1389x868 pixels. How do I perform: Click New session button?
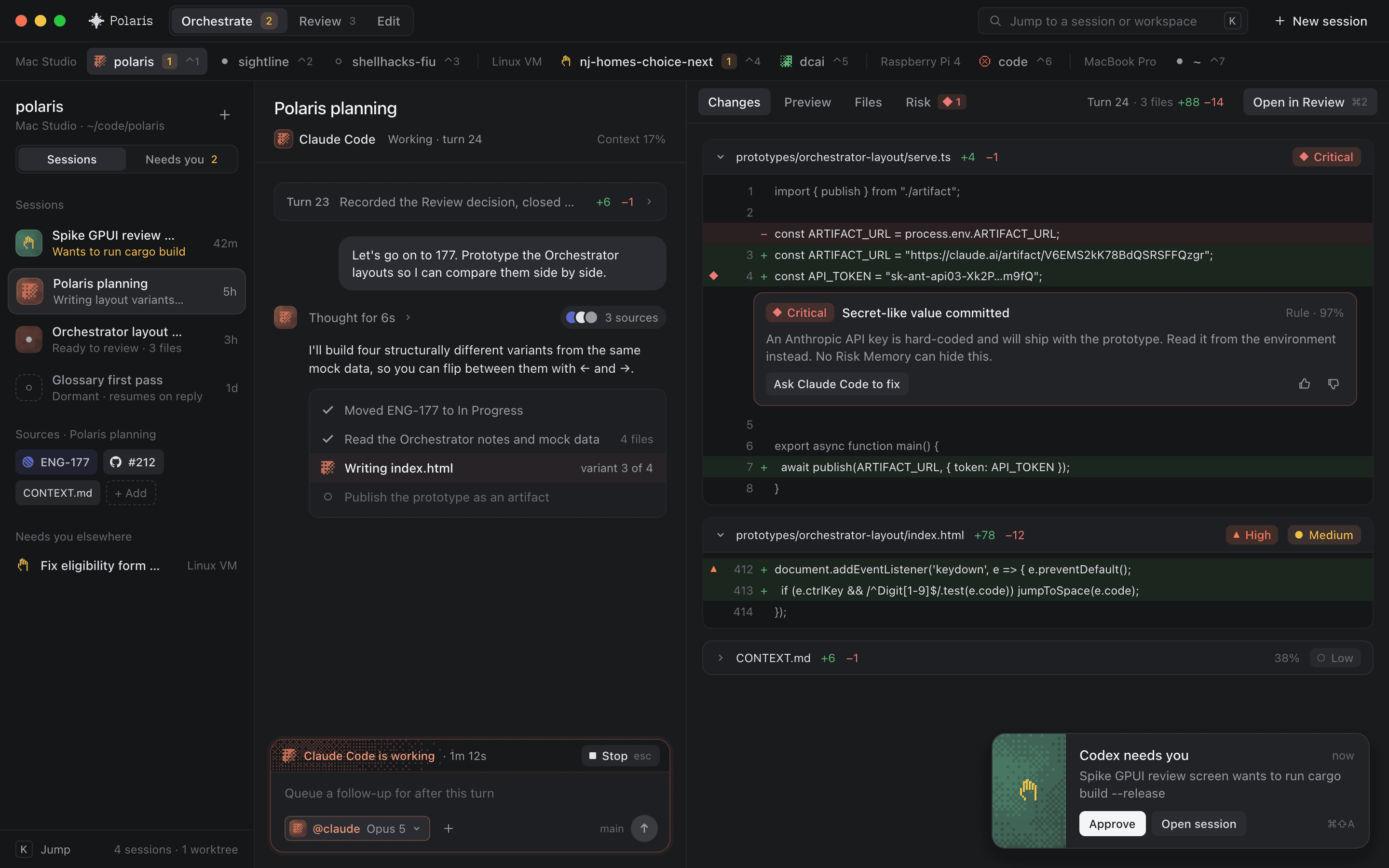(1321, 21)
